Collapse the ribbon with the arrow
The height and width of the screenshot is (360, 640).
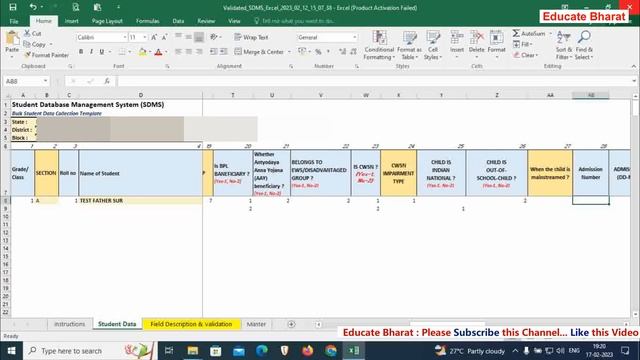click(633, 66)
